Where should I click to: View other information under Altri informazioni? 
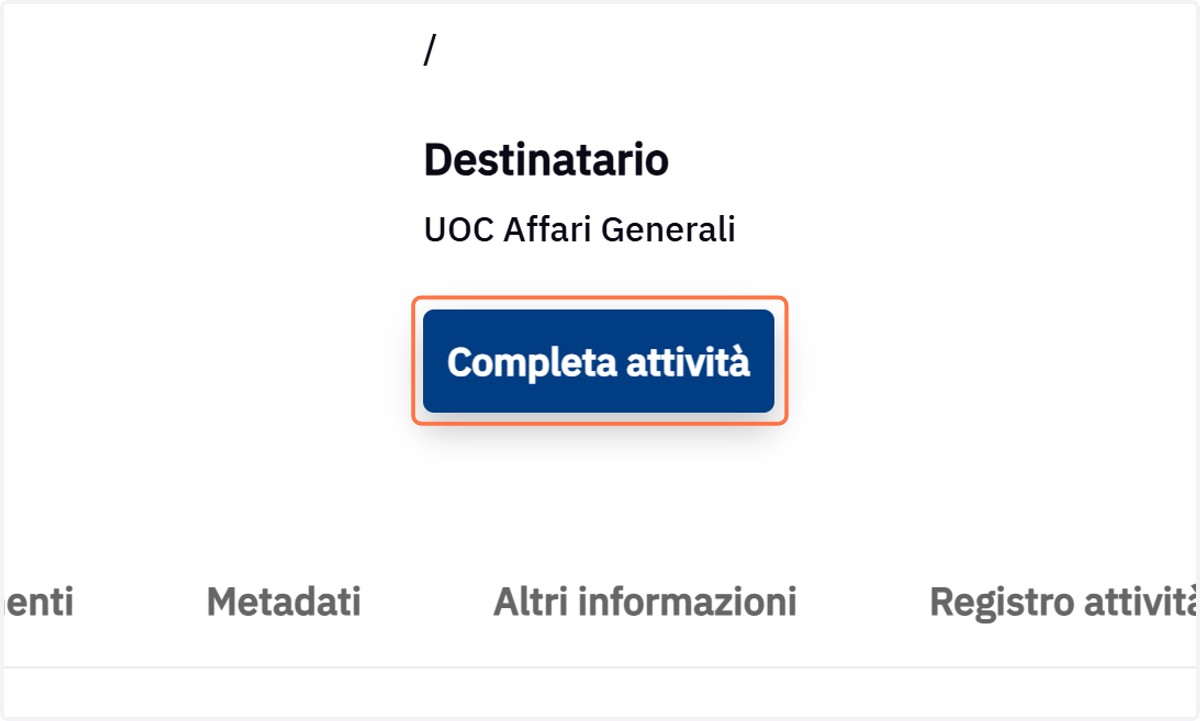[x=645, y=602]
